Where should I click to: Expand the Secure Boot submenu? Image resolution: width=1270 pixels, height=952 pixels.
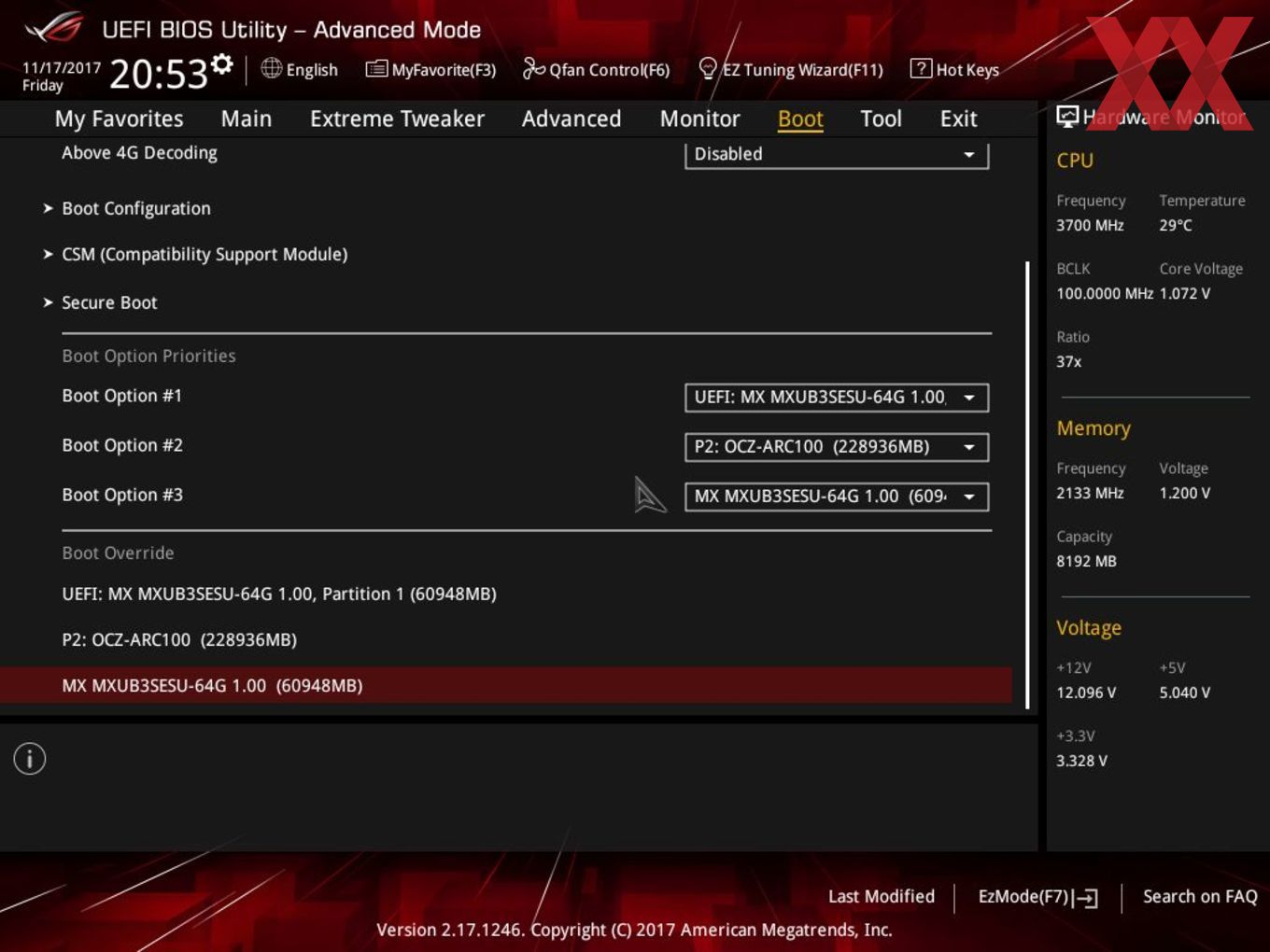[100, 302]
